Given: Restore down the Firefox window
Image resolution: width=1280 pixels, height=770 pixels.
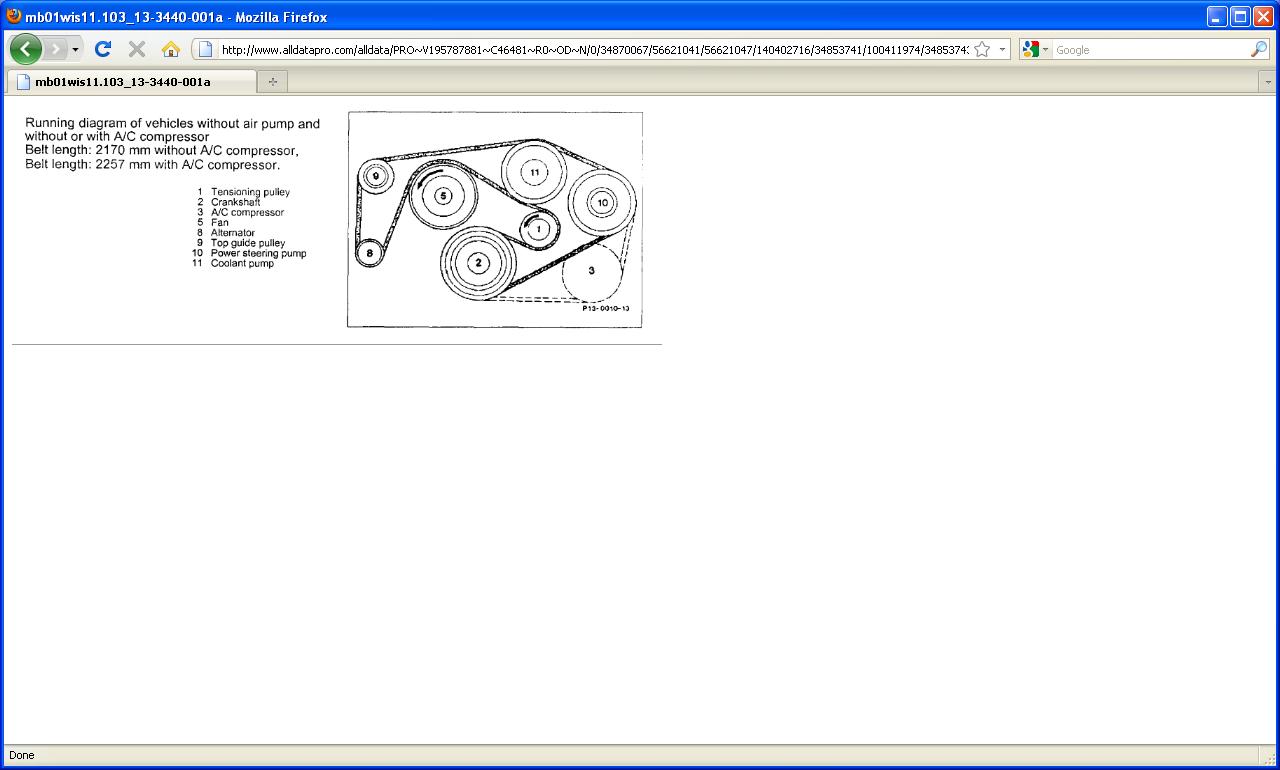Looking at the screenshot, I should [x=1240, y=16].
